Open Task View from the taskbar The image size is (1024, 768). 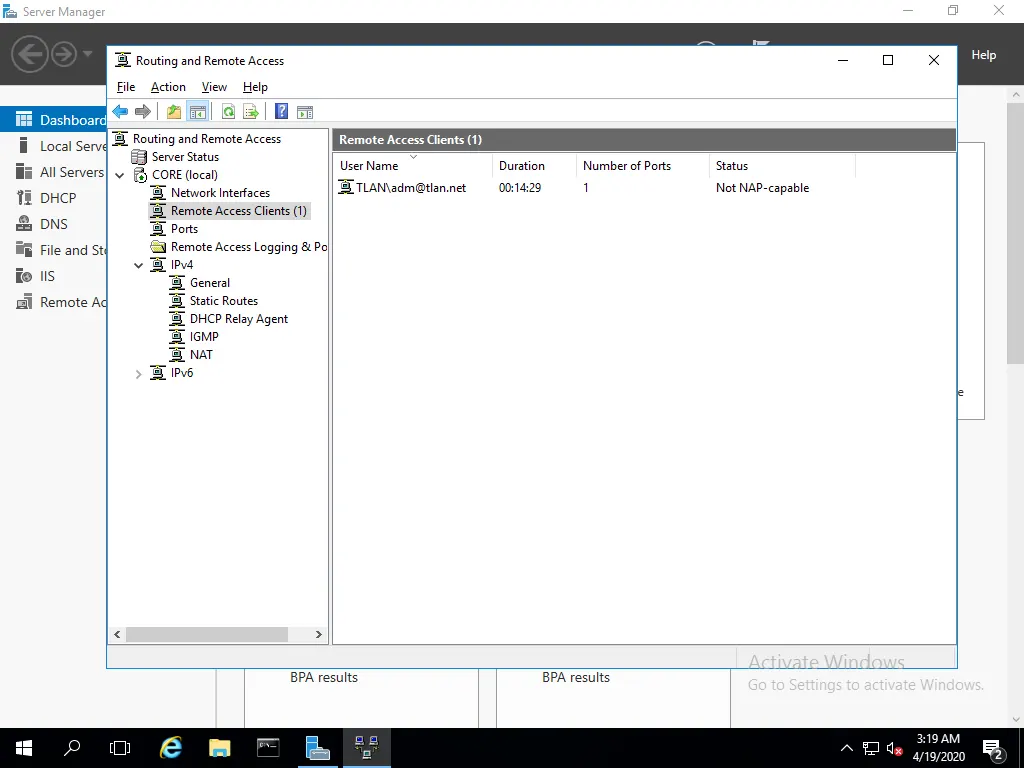pyautogui.click(x=120, y=748)
